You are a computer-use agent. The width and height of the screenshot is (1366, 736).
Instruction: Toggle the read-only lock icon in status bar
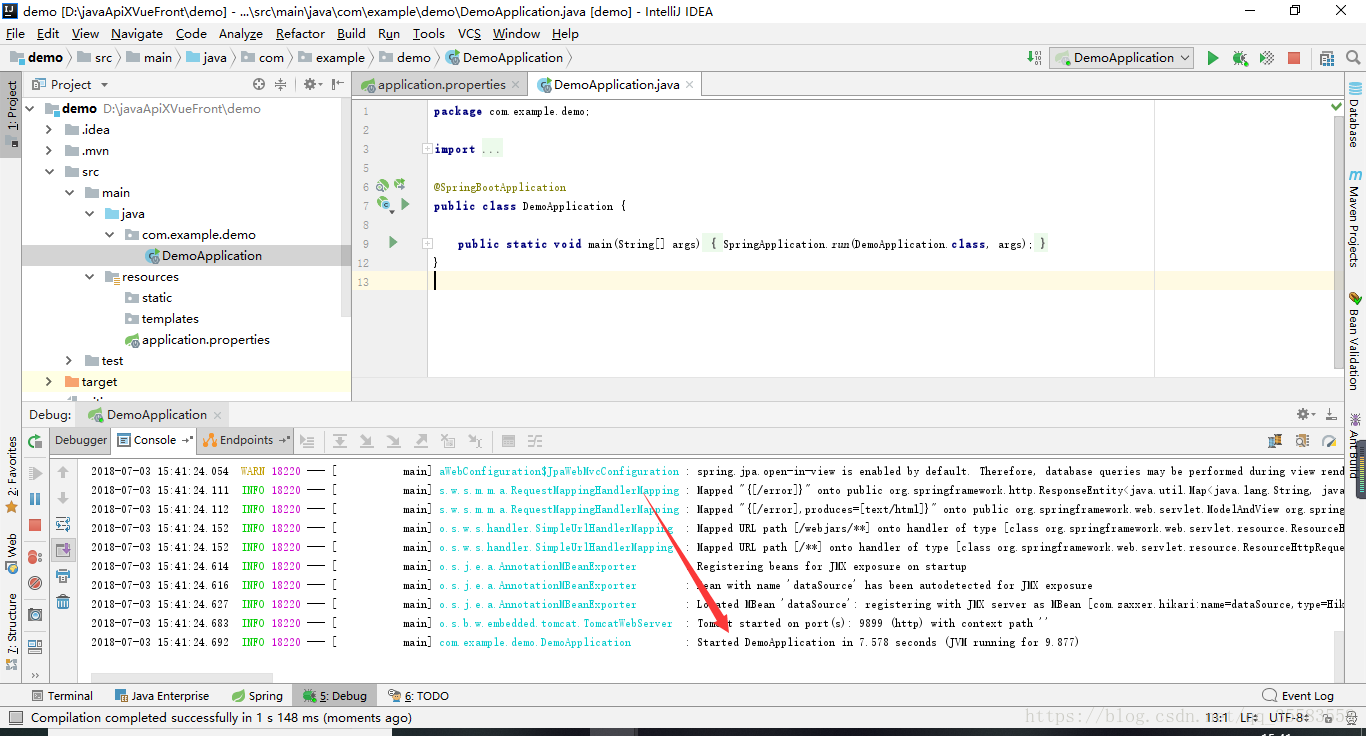tap(1326, 718)
